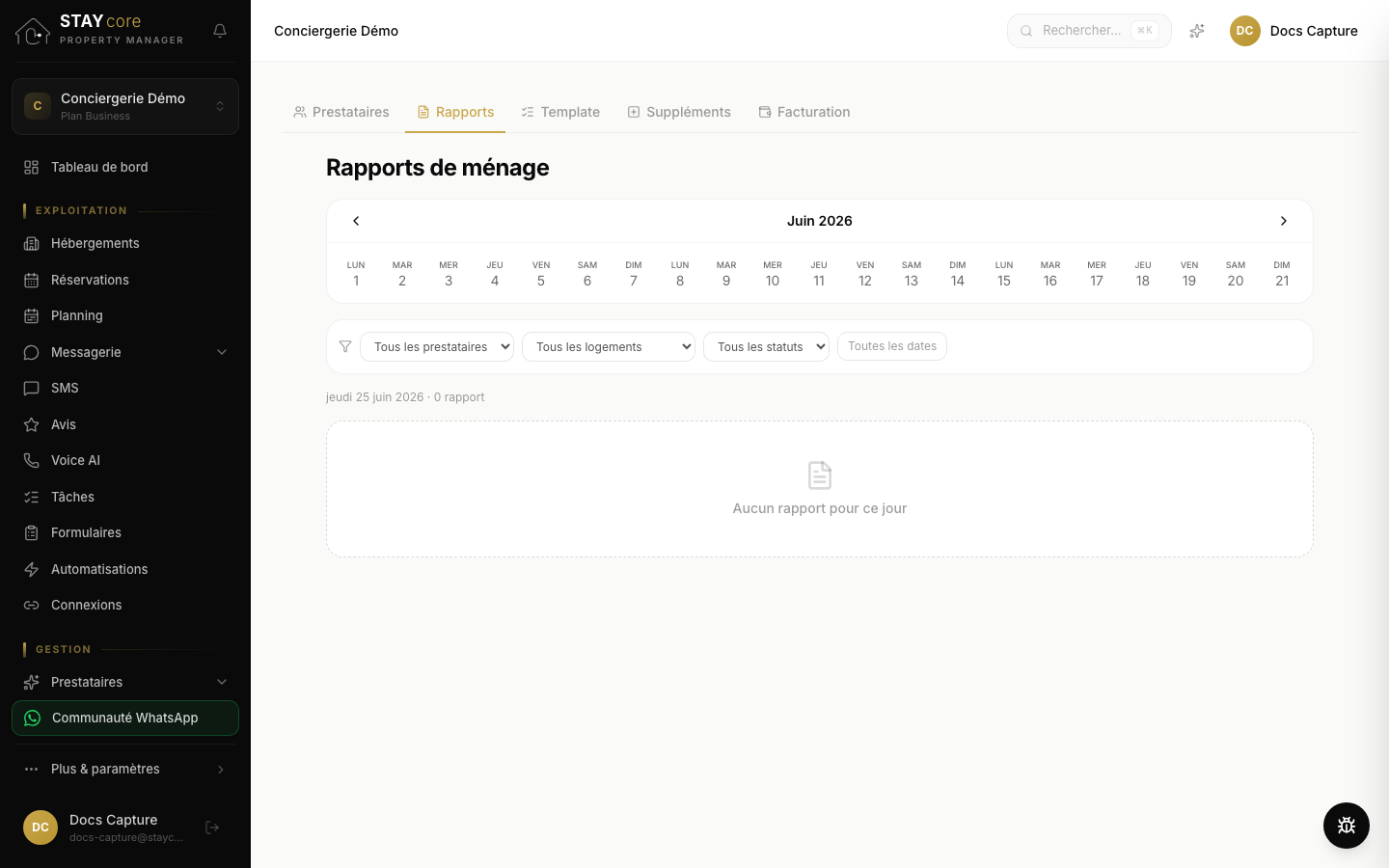The height and width of the screenshot is (868, 1389).
Task: Open Réservations from sidebar
Action: [125, 280]
